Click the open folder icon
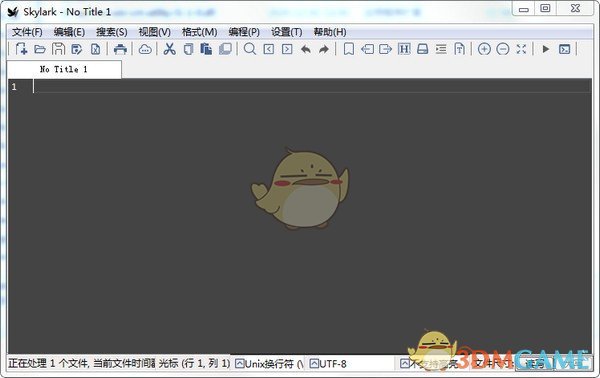 click(x=40, y=49)
